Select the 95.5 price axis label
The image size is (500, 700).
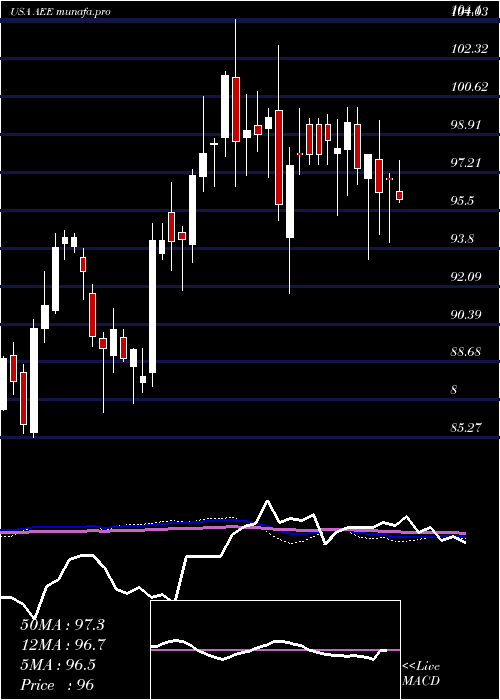(462, 201)
